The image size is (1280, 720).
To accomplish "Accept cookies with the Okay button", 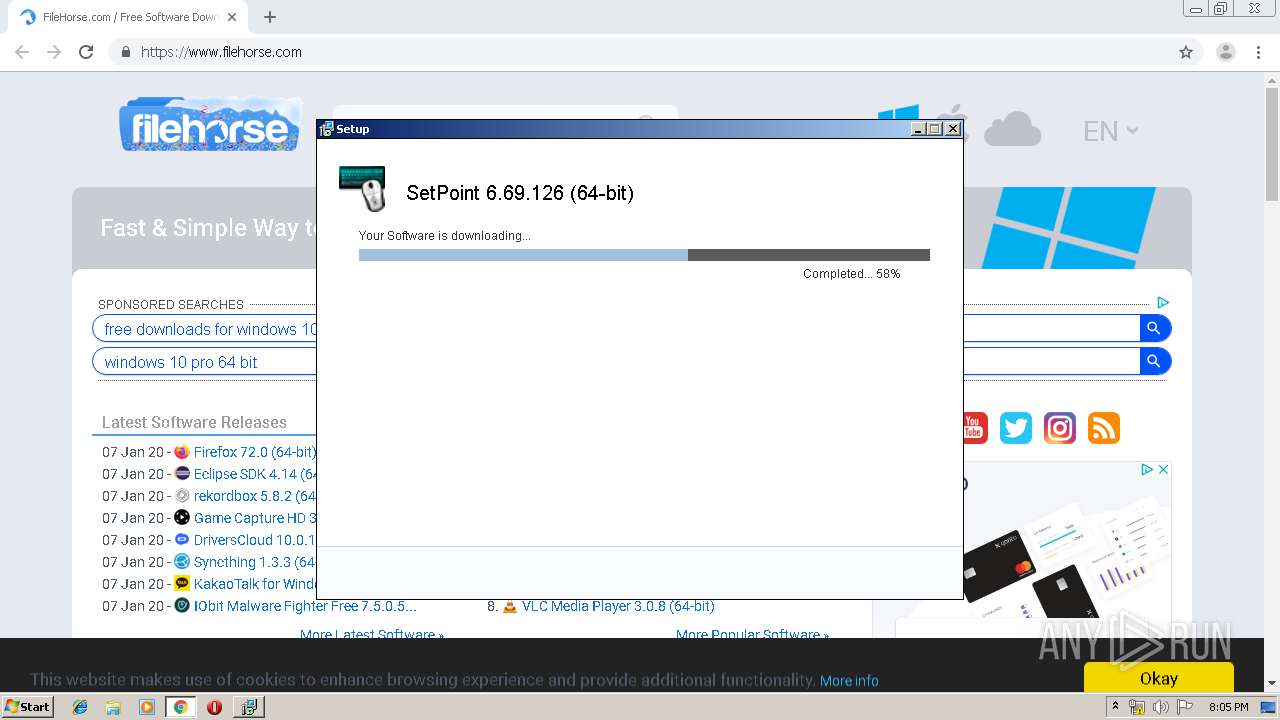I will (x=1159, y=678).
